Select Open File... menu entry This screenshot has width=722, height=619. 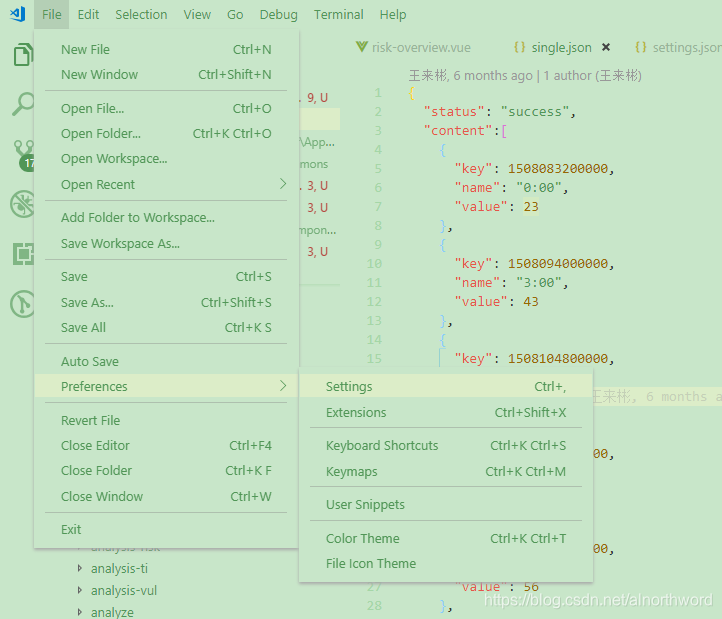click(x=166, y=108)
